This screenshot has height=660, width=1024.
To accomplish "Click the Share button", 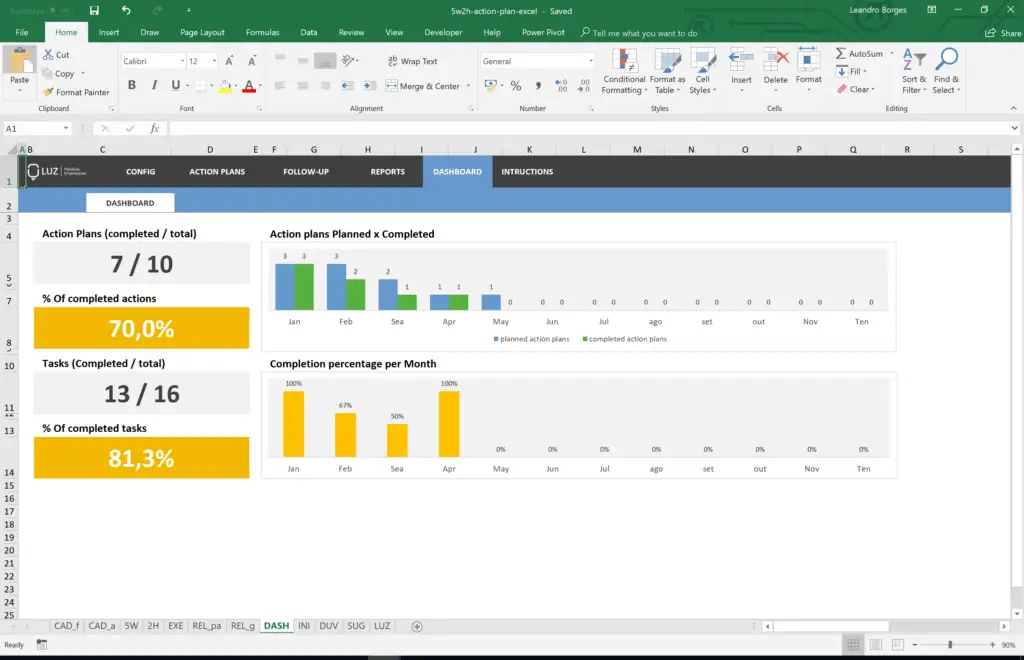I will (x=1003, y=33).
